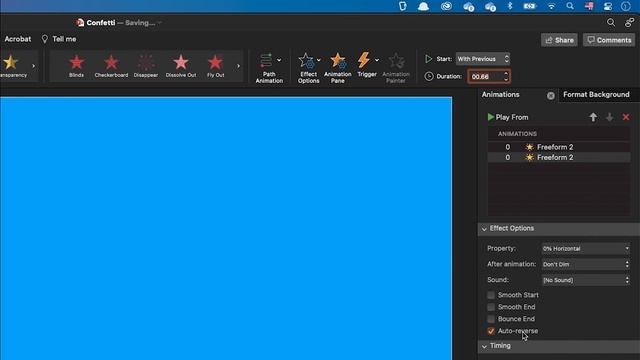Open the search magnifier in title bar
This screenshot has height=360, width=640.
pyautogui.click(x=611, y=23)
